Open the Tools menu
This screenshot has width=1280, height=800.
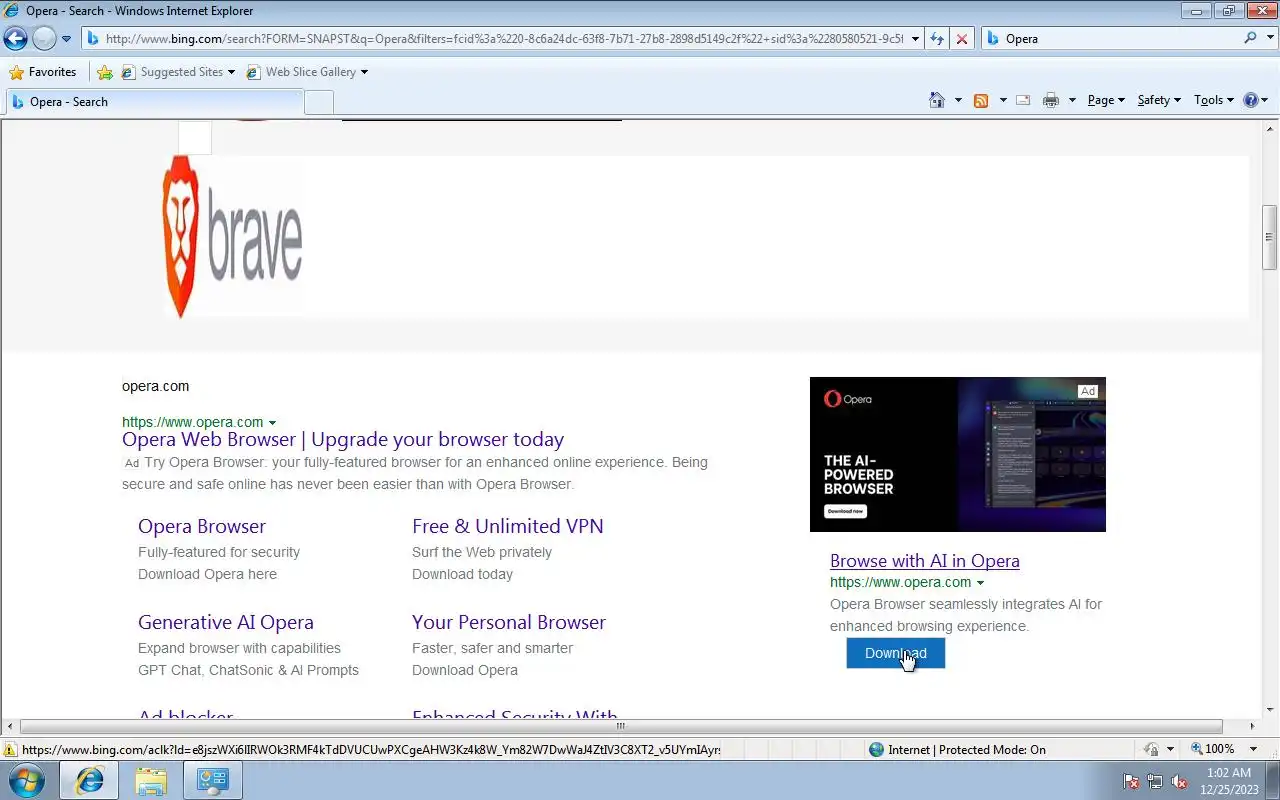tap(1214, 100)
